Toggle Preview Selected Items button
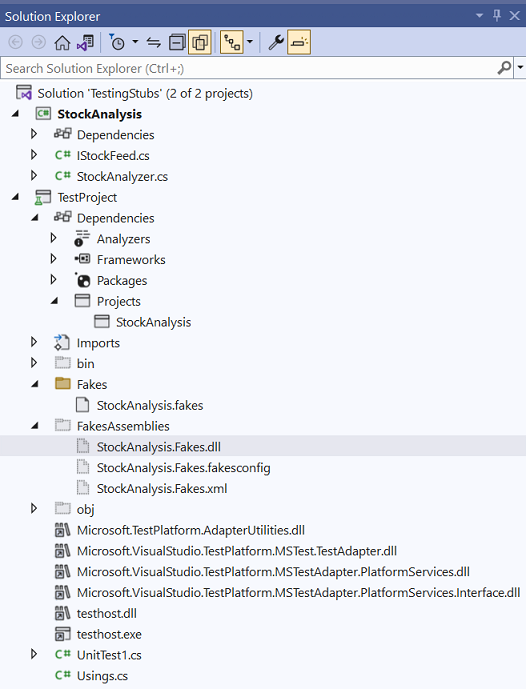 (299, 42)
